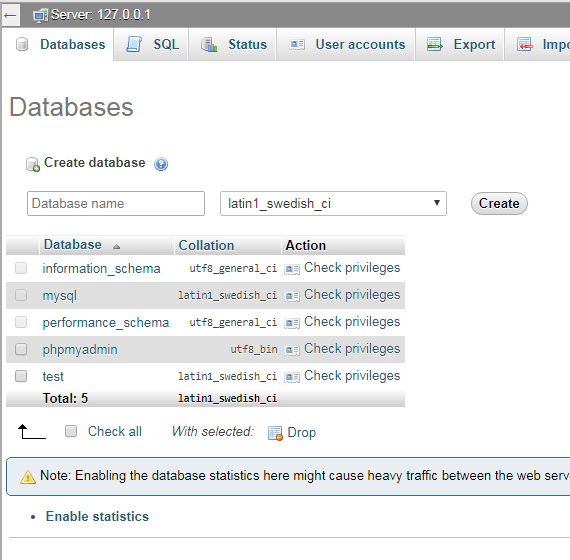Click the SQL tab scroll icon
Viewport: 570px width, 560px height.
point(134,44)
